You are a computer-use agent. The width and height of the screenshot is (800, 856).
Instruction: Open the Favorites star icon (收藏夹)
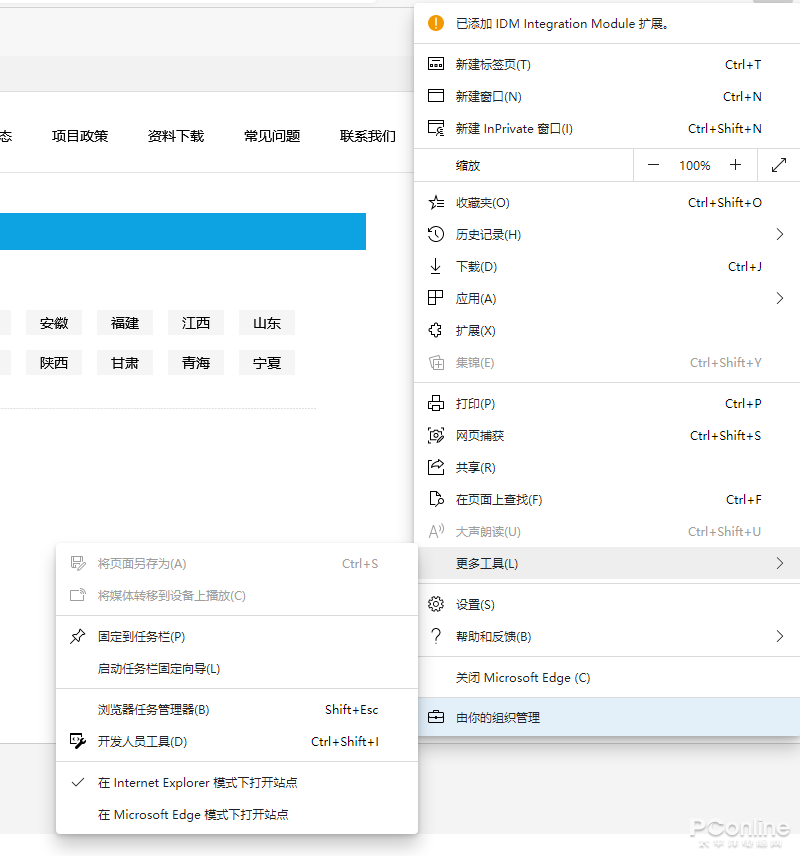(436, 203)
